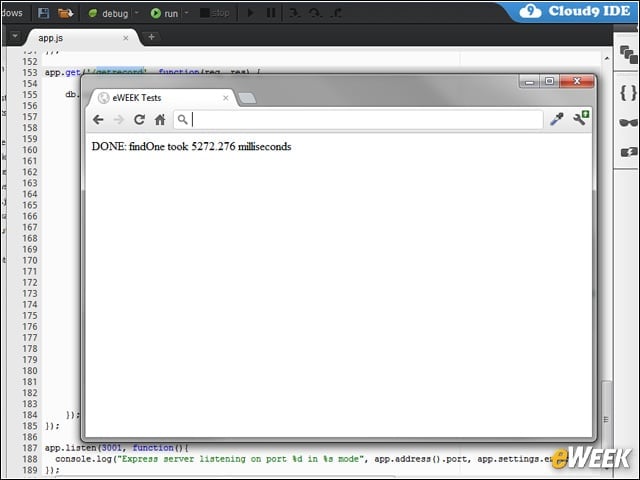640x480 pixels.
Task: Click the save disk icon in toolbar
Action: [43, 13]
